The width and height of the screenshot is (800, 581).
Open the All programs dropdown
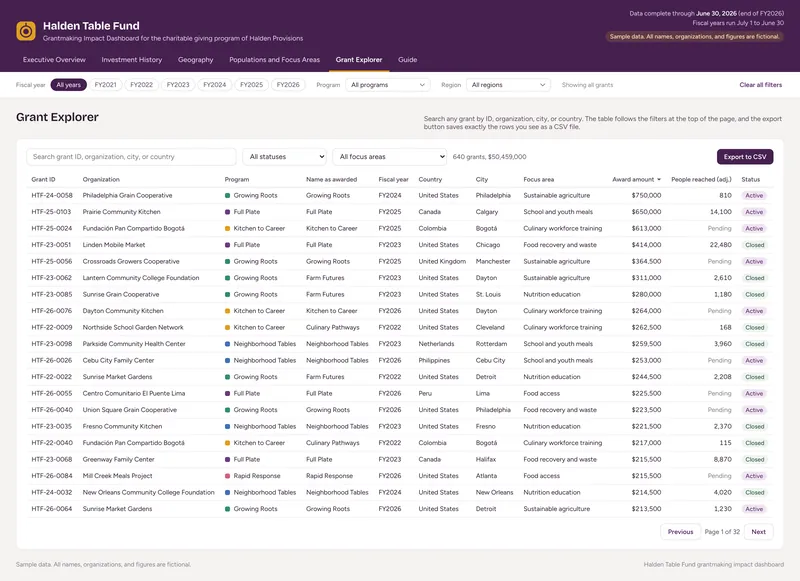click(x=388, y=85)
